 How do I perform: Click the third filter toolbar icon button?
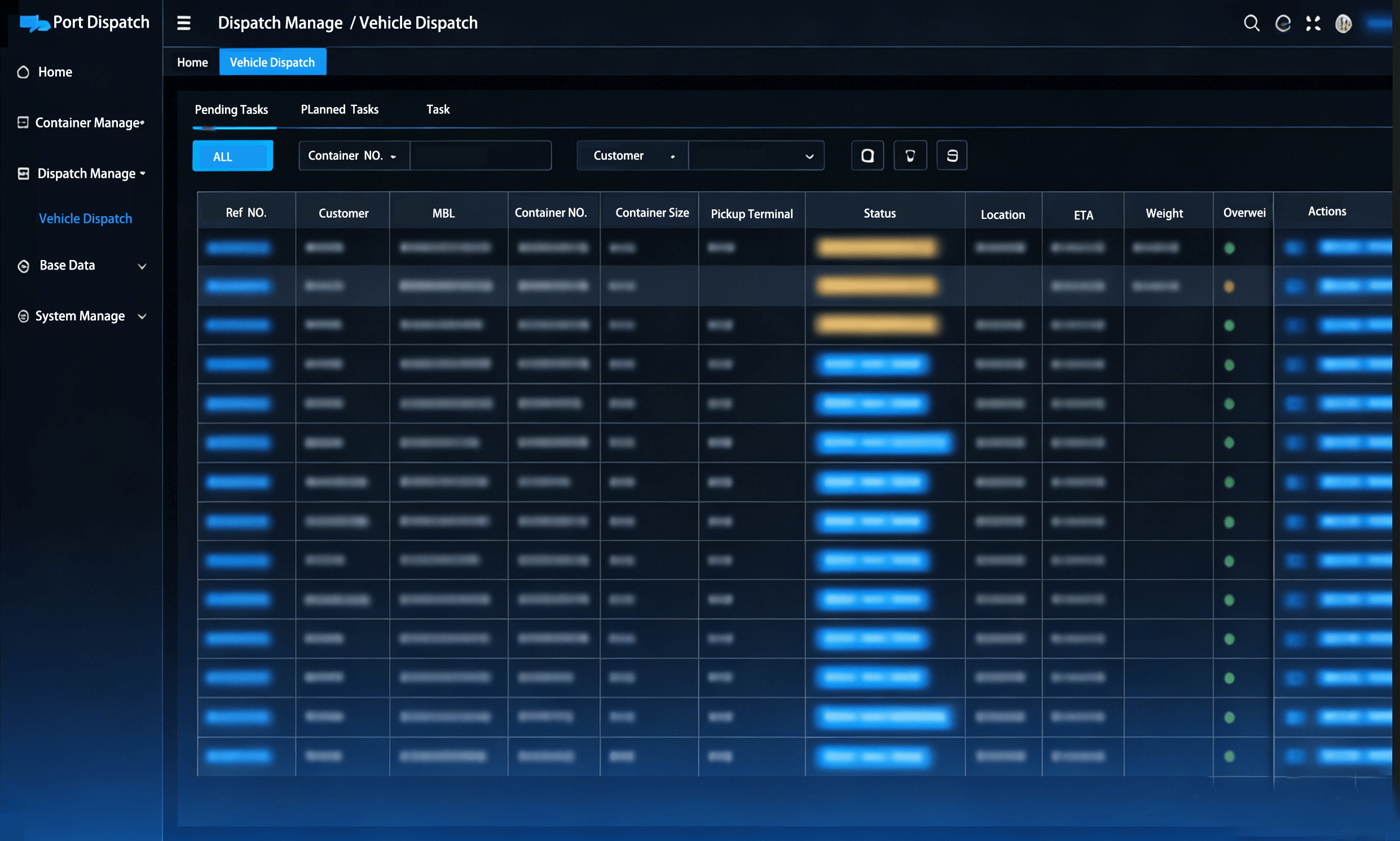point(952,155)
